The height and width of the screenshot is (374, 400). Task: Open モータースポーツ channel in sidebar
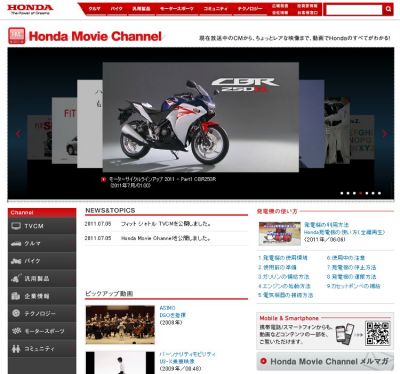[42, 331]
